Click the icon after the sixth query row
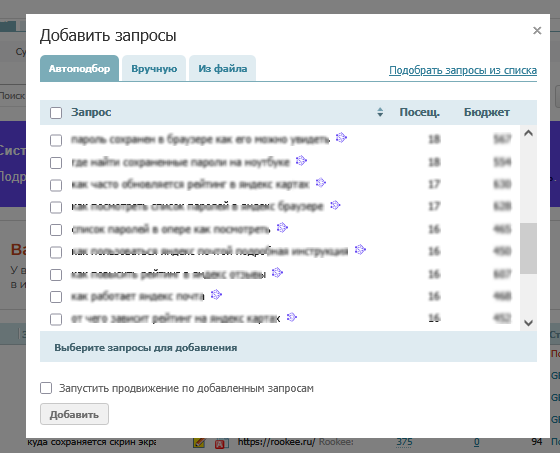The height and width of the screenshot is (453, 560). 360,249
